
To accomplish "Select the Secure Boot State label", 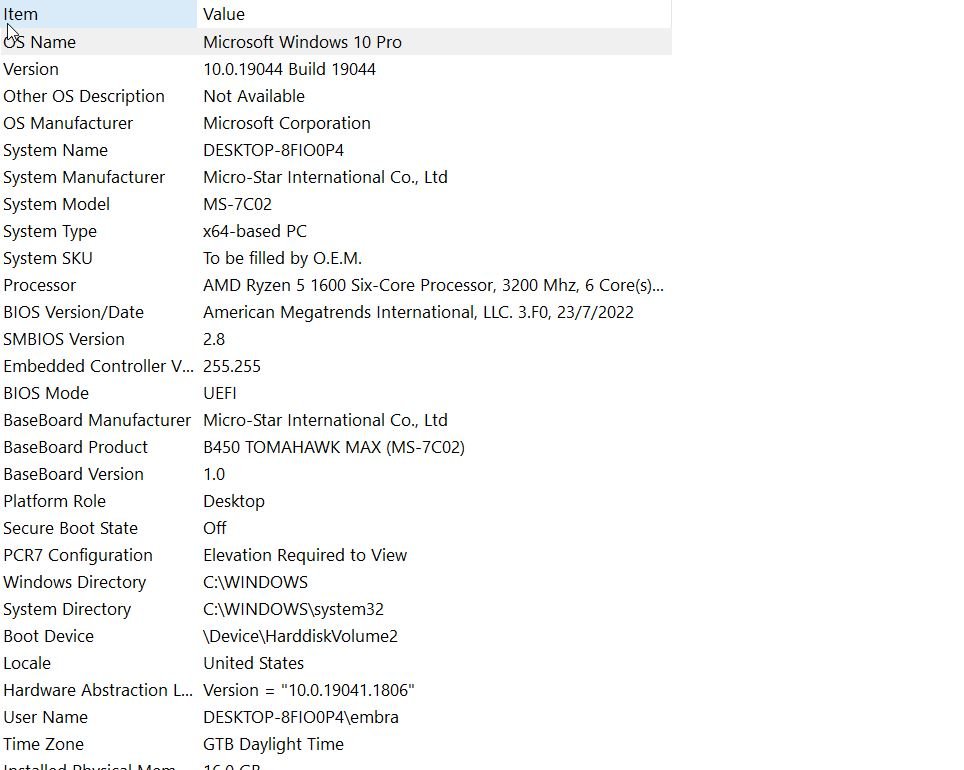I will pyautogui.click(x=71, y=529).
